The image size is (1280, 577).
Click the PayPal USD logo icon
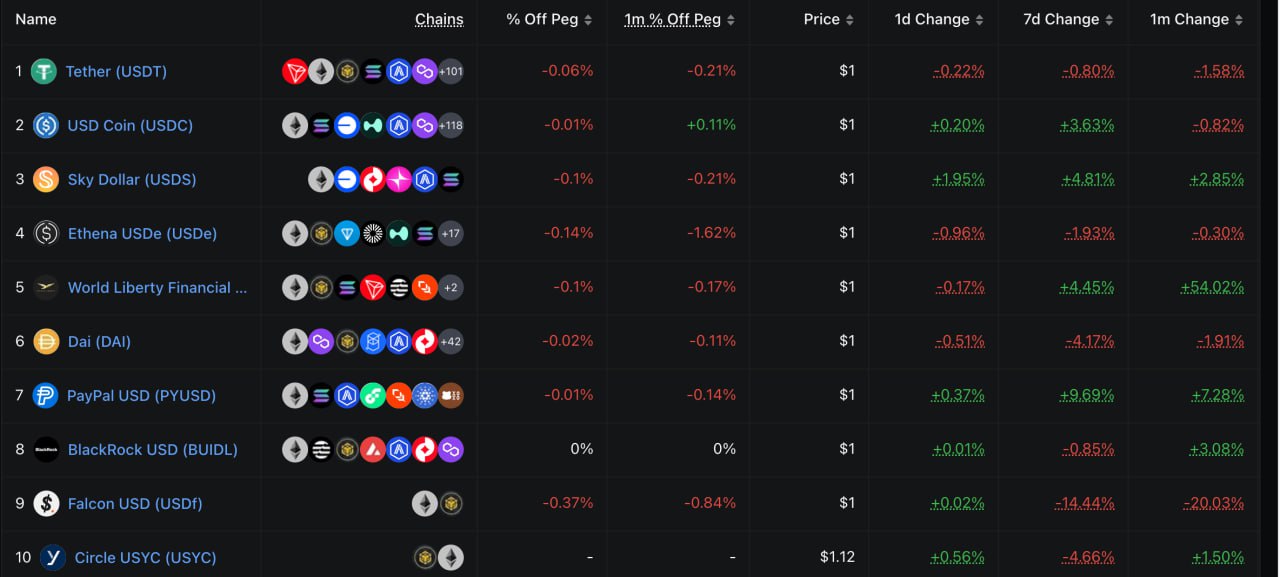[45, 395]
